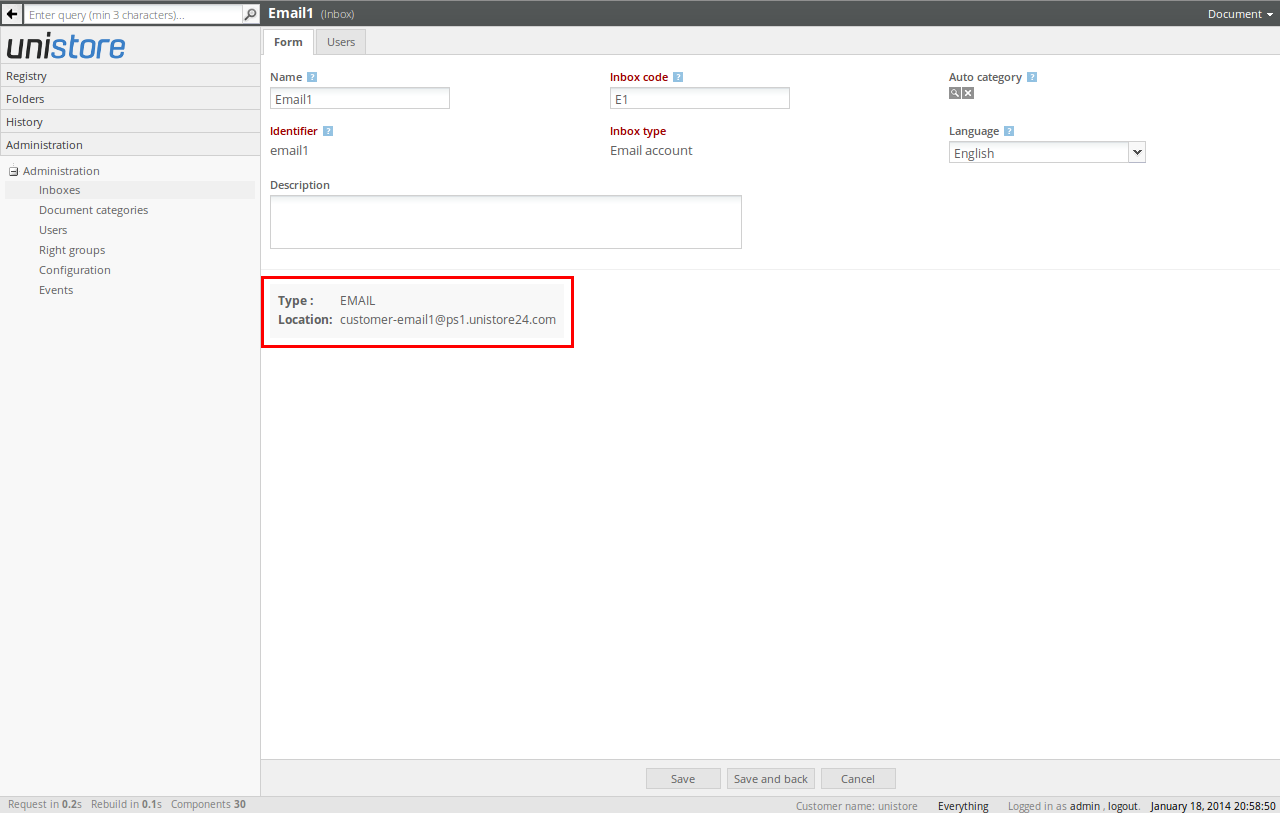Viewport: 1280px width, 813px height.
Task: Click the Email account inbox type value
Action: pyautogui.click(x=651, y=150)
